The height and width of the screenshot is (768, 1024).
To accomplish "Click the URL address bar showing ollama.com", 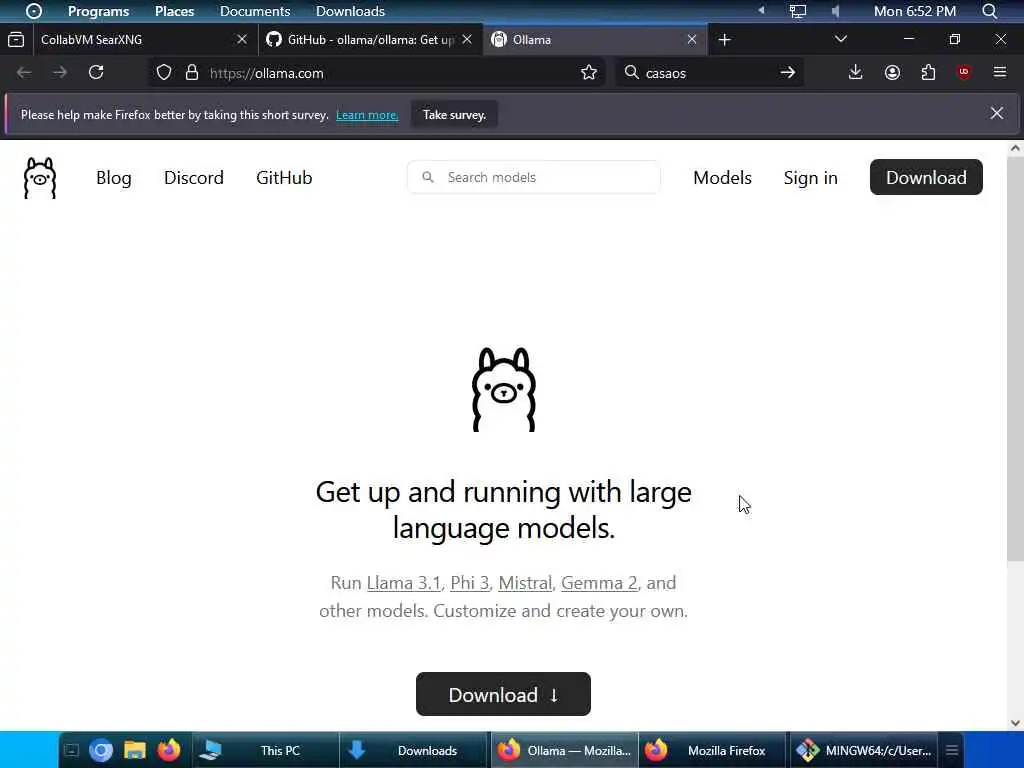I will pos(376,72).
